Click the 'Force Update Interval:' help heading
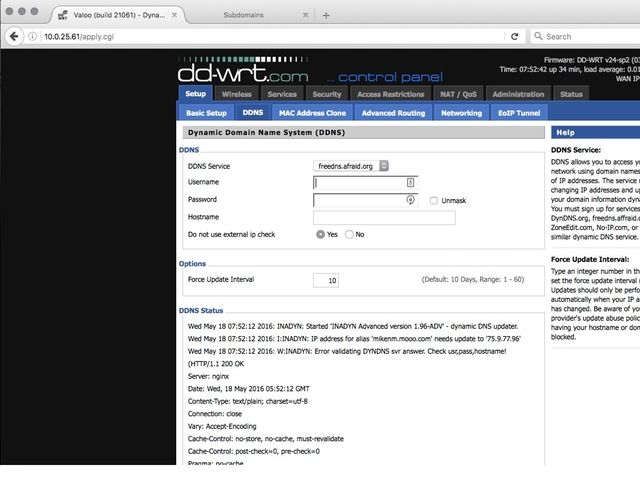 (590, 259)
